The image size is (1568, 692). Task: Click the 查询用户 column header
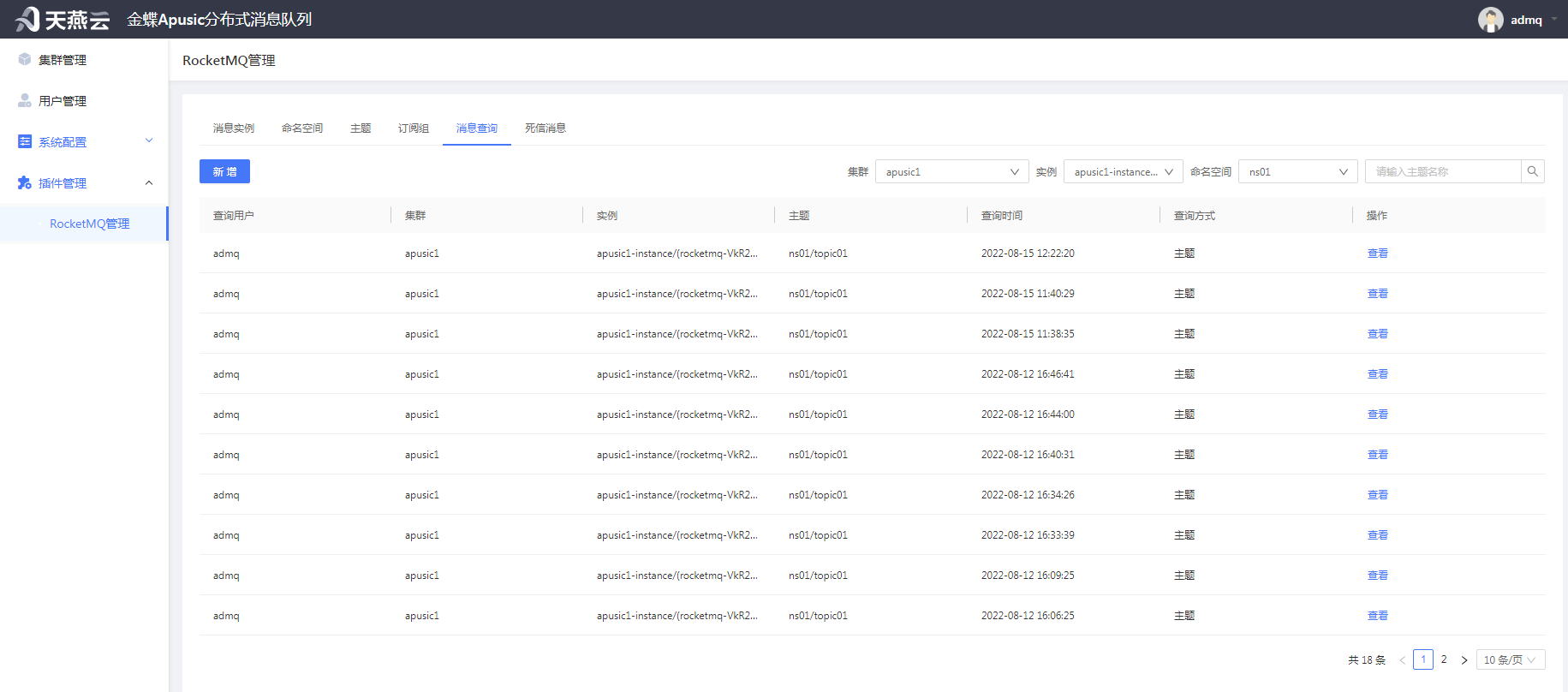(x=234, y=215)
